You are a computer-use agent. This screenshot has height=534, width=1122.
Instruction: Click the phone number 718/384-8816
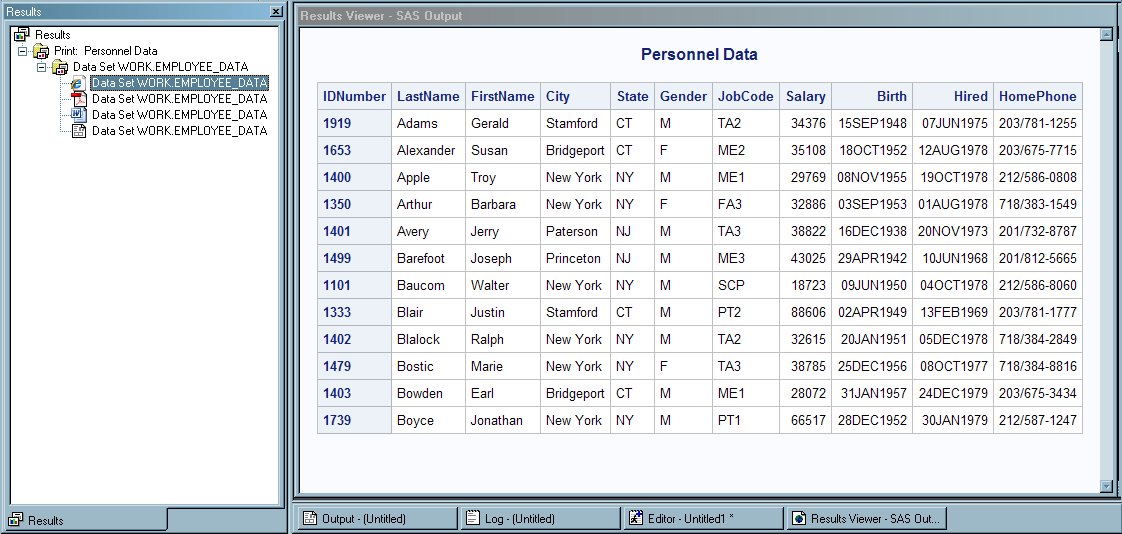(x=1038, y=366)
